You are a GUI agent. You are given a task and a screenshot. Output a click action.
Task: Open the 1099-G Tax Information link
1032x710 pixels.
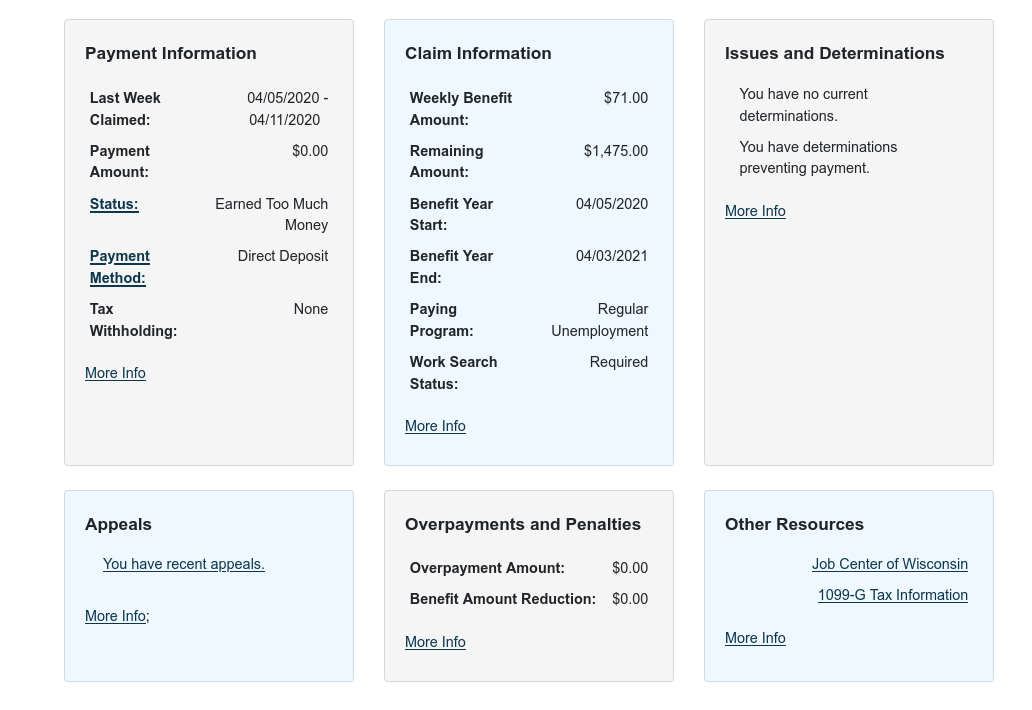(892, 595)
